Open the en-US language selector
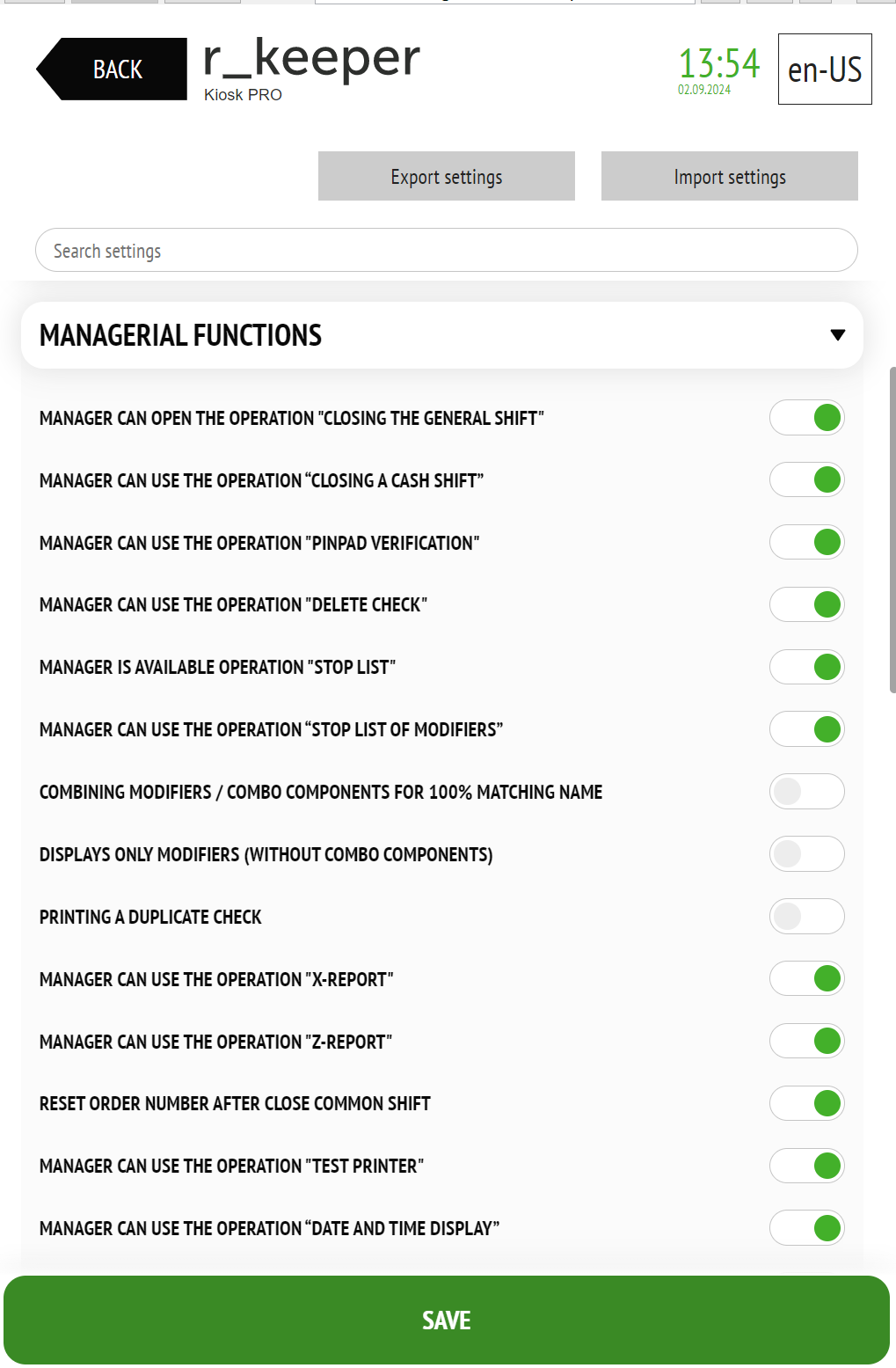 (x=825, y=69)
